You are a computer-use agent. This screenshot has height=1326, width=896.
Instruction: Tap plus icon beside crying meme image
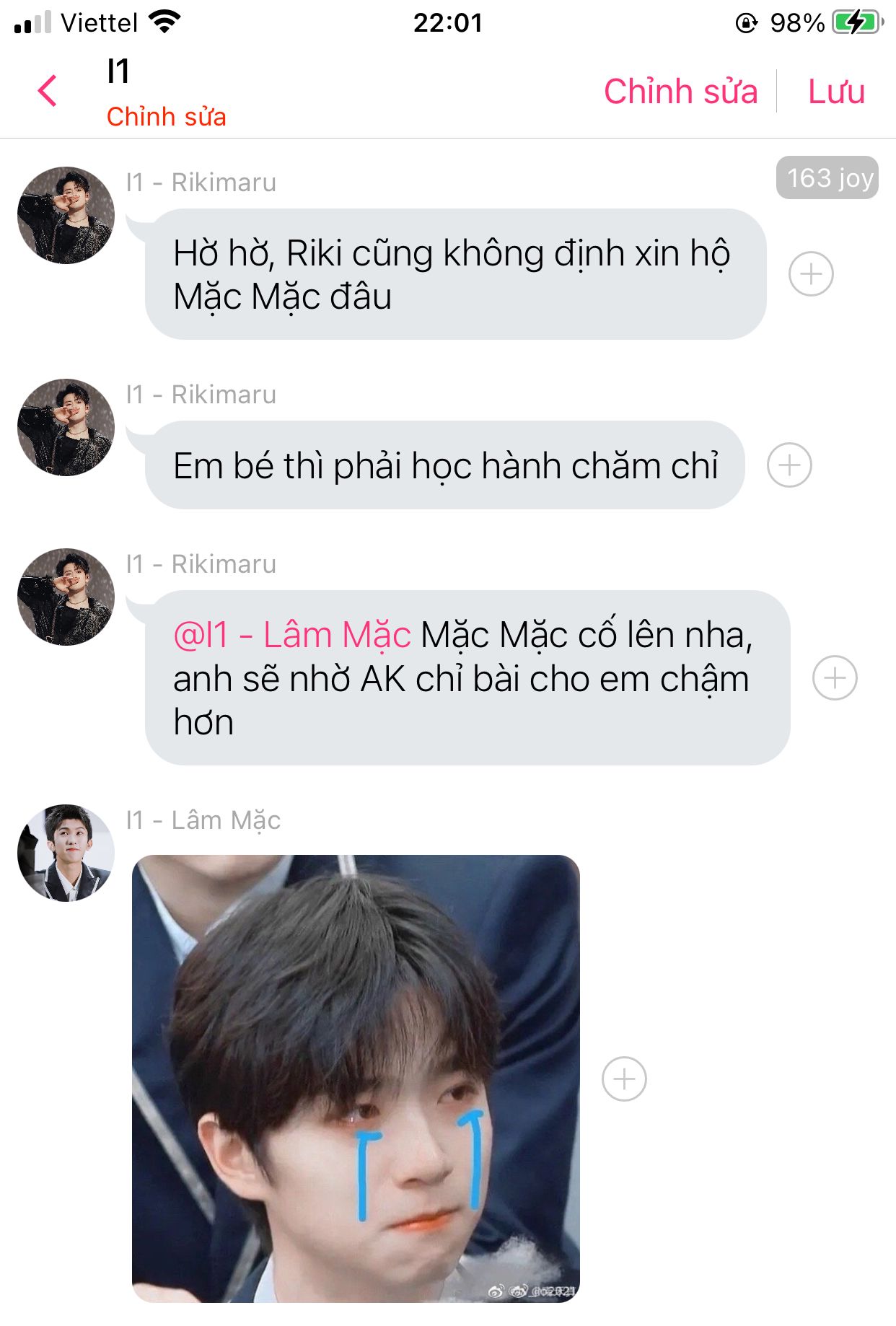(x=624, y=1079)
